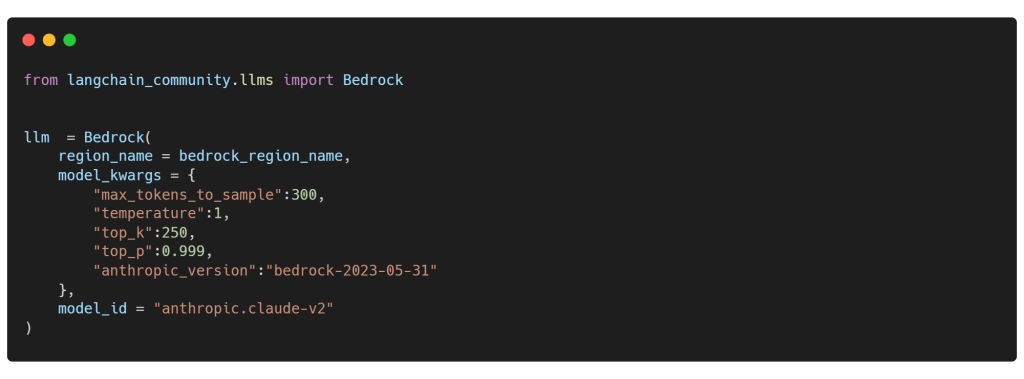This screenshot has width=1024, height=379.
Task: Click the 'from' keyword
Action: (x=41, y=80)
